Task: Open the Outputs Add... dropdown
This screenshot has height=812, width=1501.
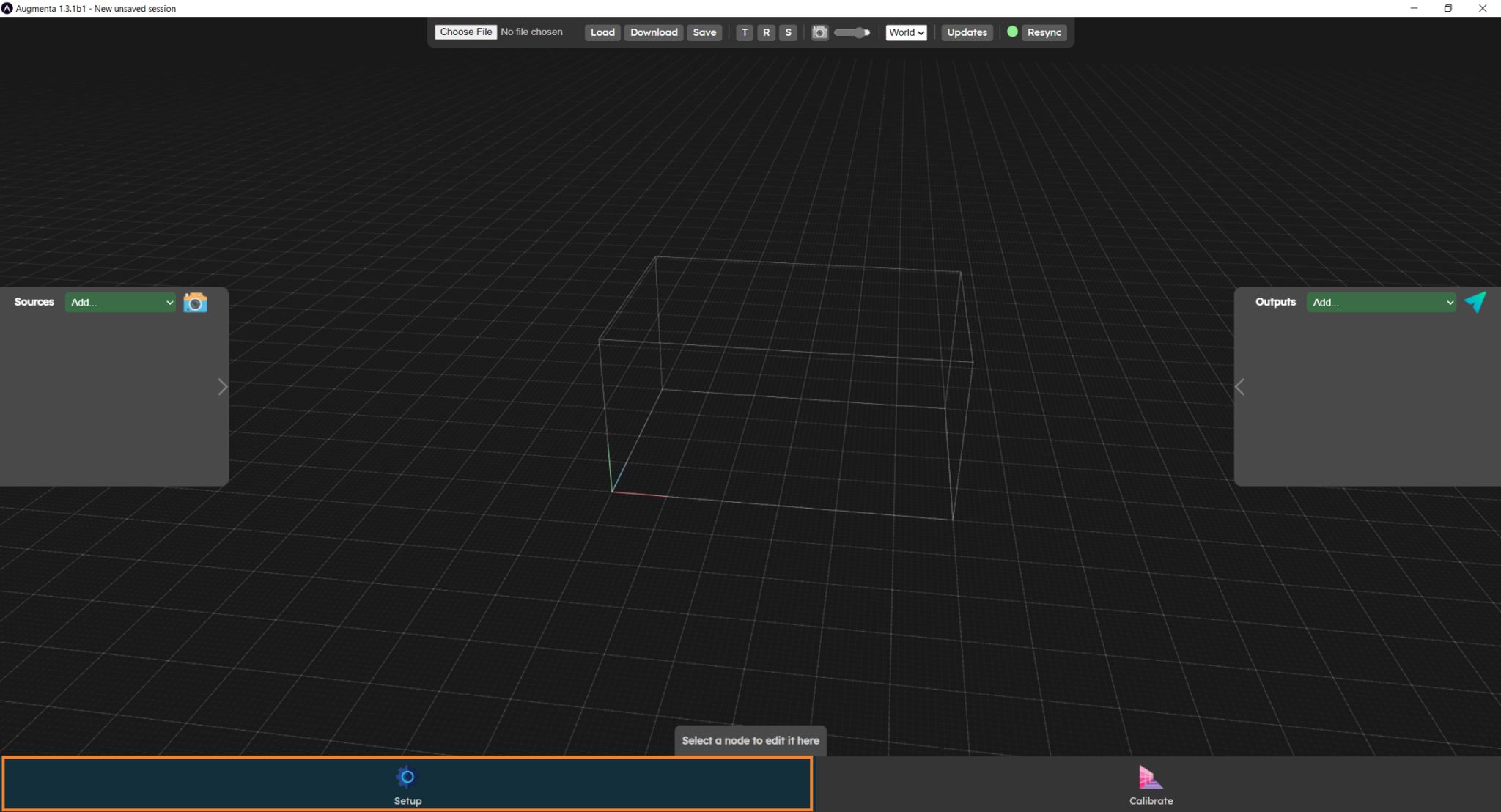Action: 1382,302
